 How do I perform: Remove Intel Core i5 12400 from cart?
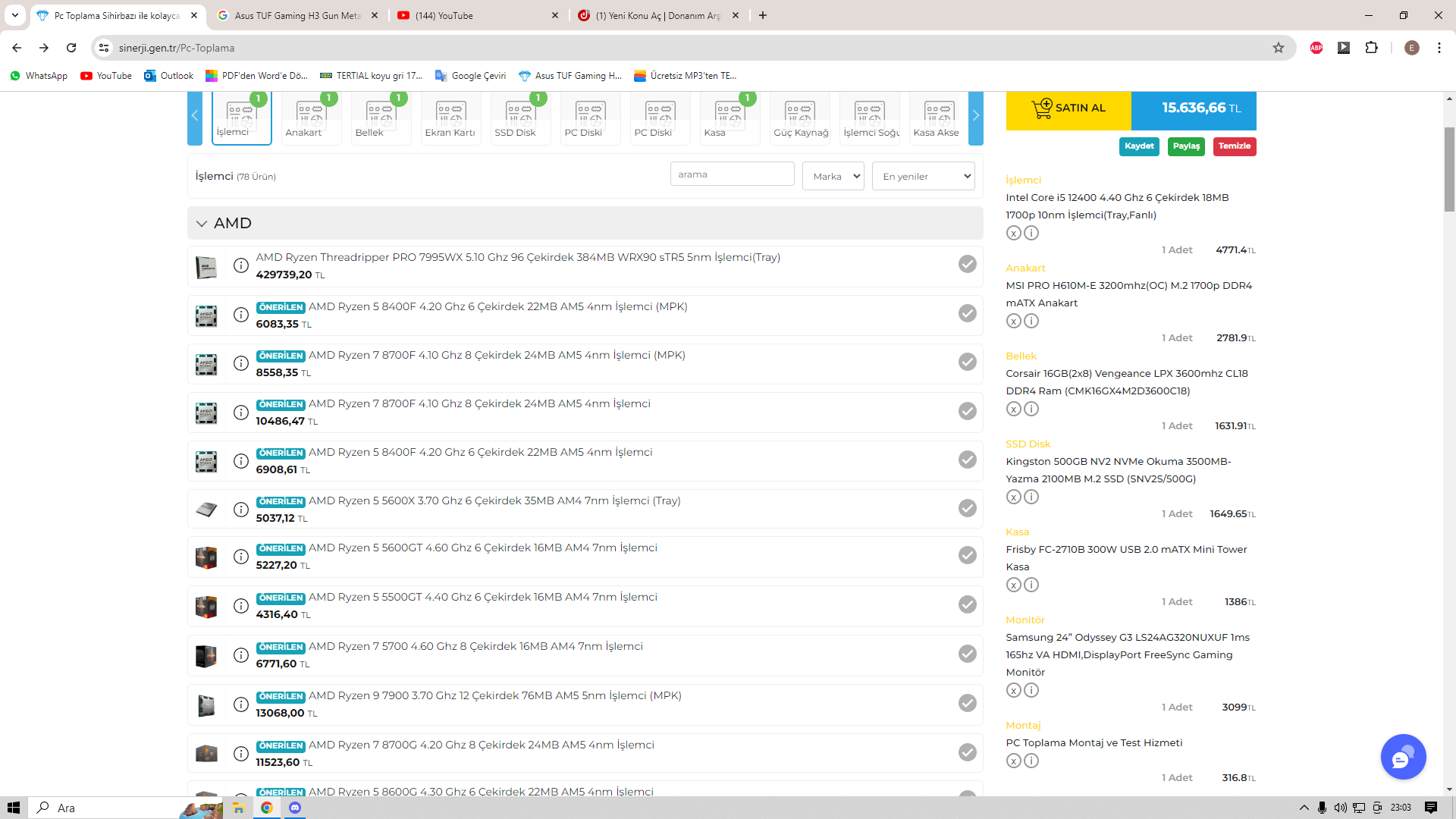[x=1014, y=233]
